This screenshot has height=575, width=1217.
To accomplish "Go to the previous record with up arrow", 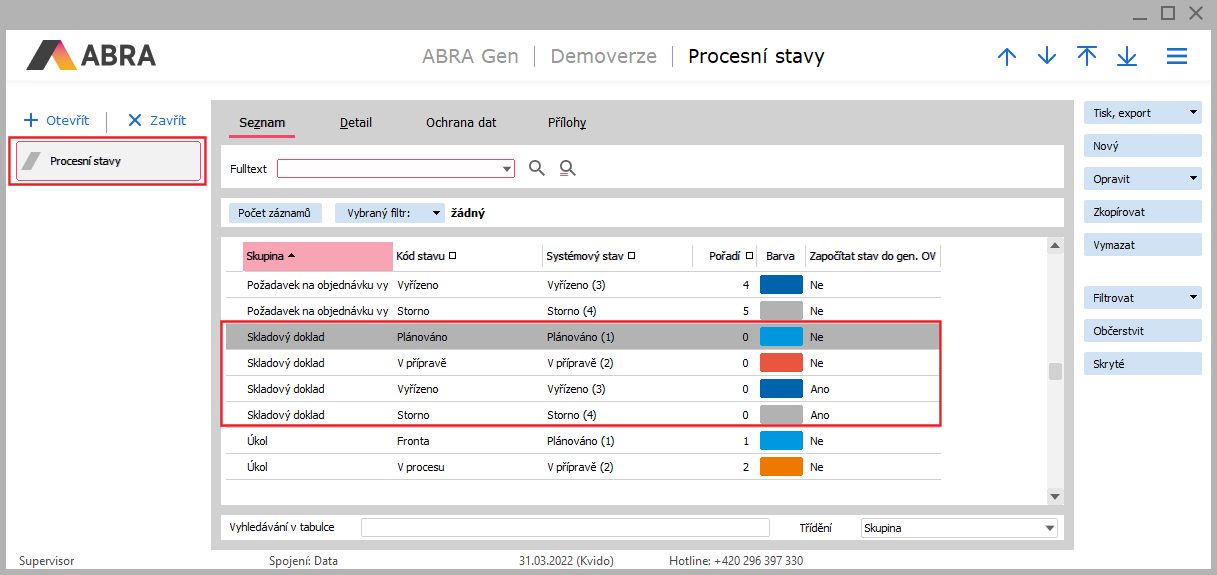I will coord(1007,57).
